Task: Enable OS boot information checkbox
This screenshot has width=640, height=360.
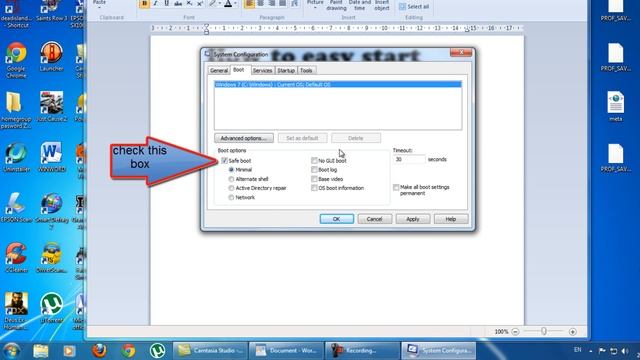Action: 314,188
